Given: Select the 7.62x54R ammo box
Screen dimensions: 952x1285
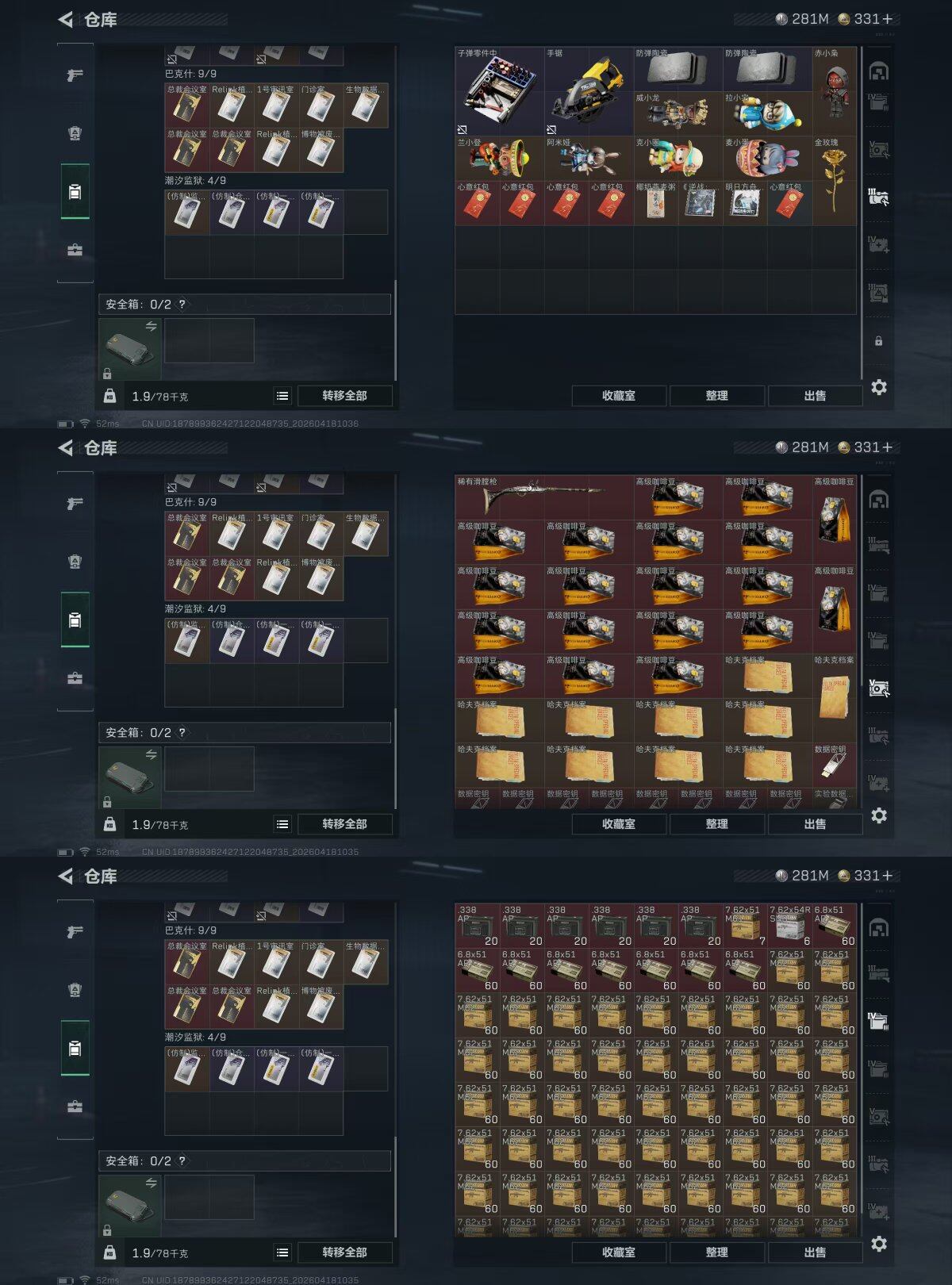Looking at the screenshot, I should [x=789, y=926].
